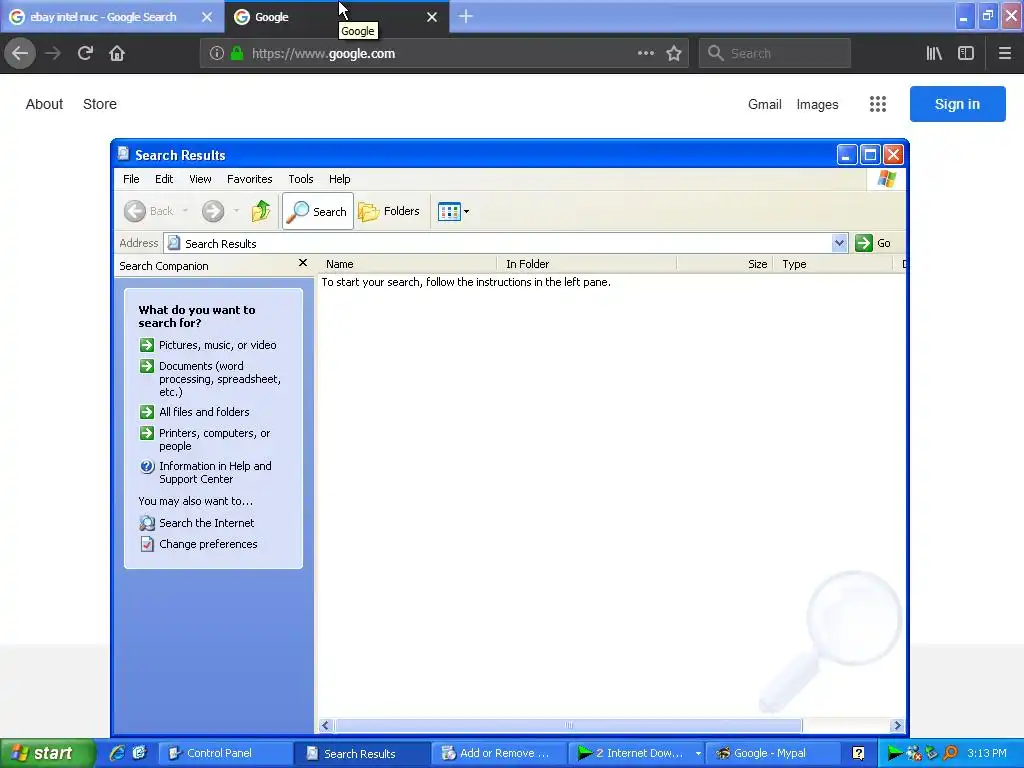Sort results by Name column header
1024x768 pixels.
click(408, 264)
